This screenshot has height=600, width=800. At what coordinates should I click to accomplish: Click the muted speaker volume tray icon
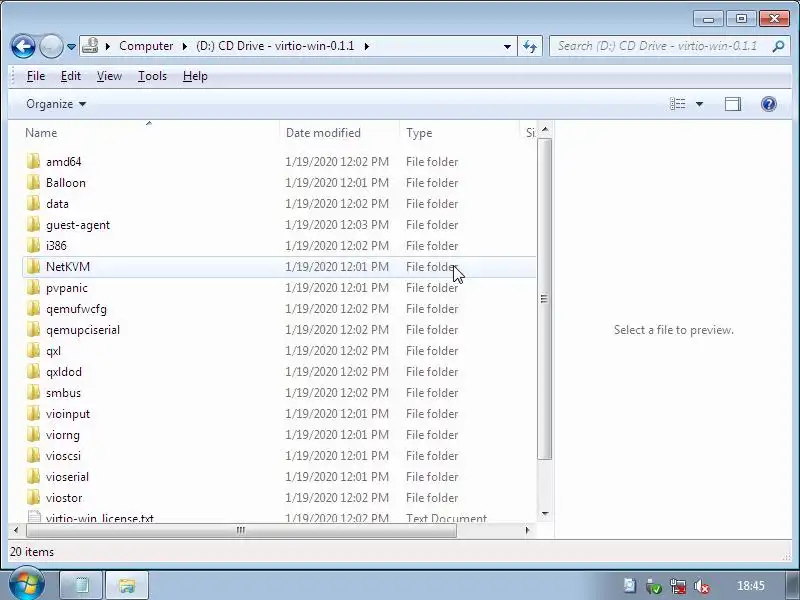[x=702, y=586]
